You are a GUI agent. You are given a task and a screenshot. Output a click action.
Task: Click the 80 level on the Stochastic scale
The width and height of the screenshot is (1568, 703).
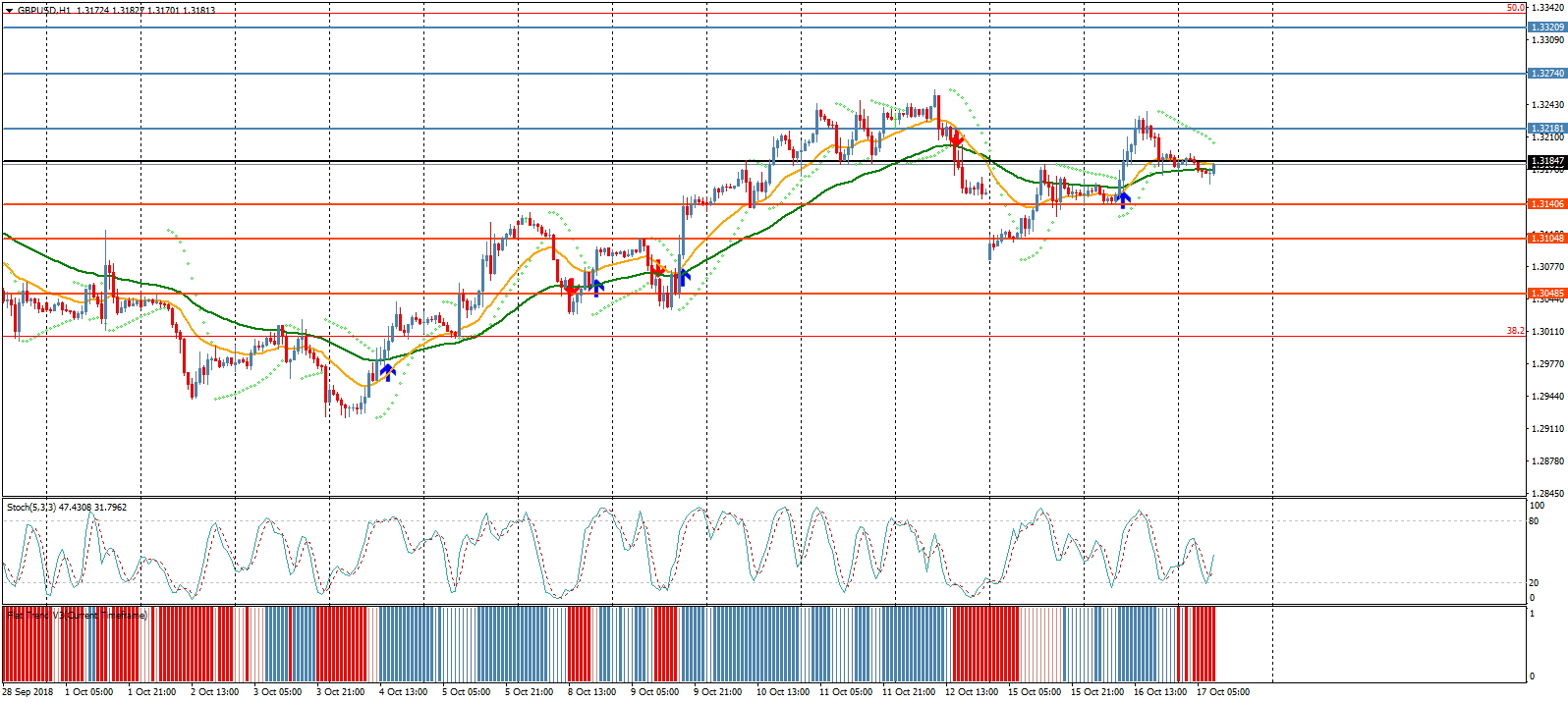[1535, 521]
